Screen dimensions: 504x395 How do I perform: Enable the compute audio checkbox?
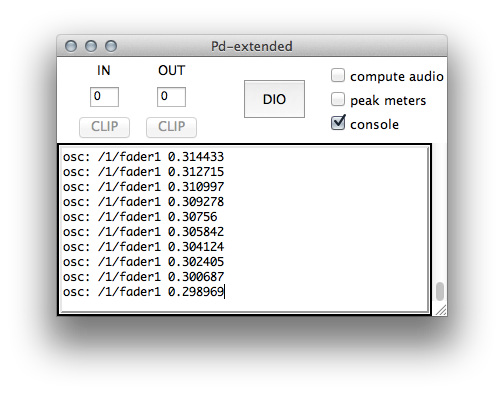click(338, 75)
